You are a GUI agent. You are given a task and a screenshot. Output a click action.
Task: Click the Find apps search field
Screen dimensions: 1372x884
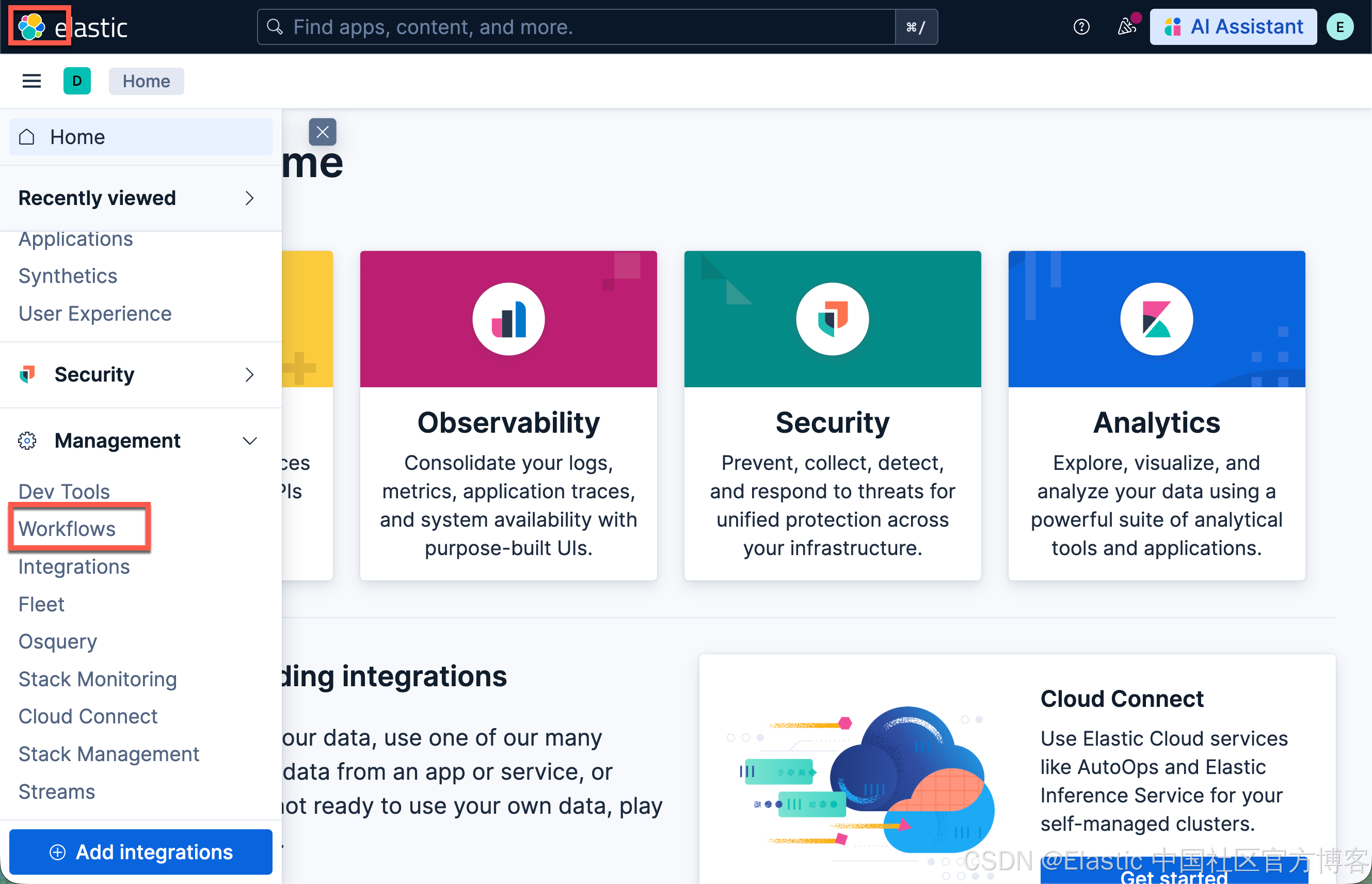pos(577,27)
